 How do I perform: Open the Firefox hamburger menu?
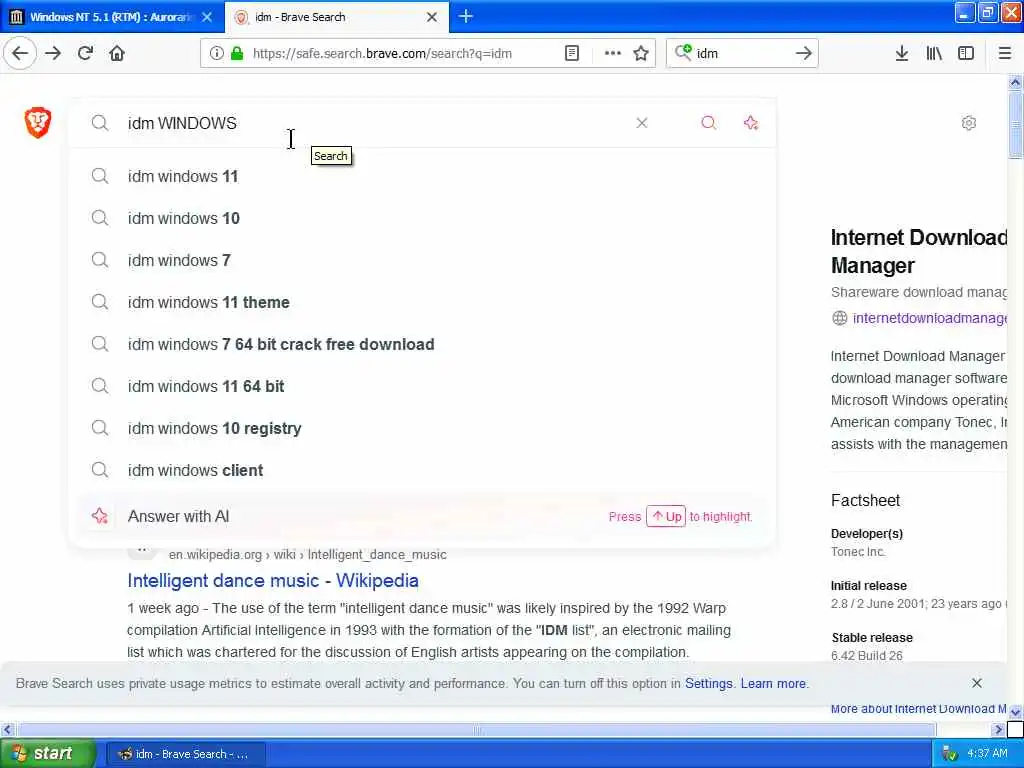pyautogui.click(x=1004, y=53)
